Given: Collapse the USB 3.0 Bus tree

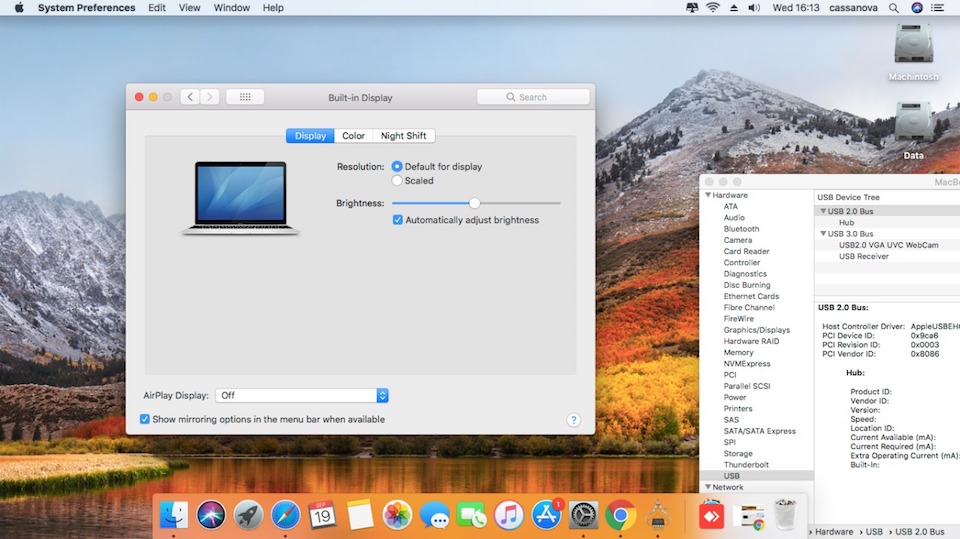Looking at the screenshot, I should [823, 234].
